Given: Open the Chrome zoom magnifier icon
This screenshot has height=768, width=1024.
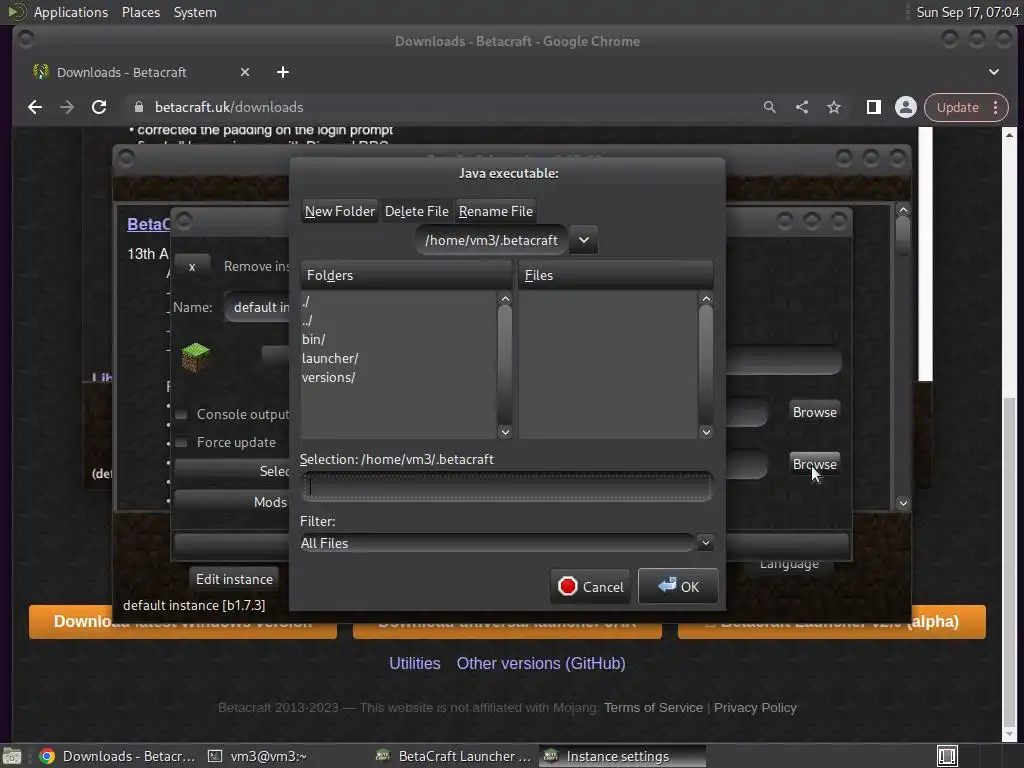Looking at the screenshot, I should tap(769, 107).
